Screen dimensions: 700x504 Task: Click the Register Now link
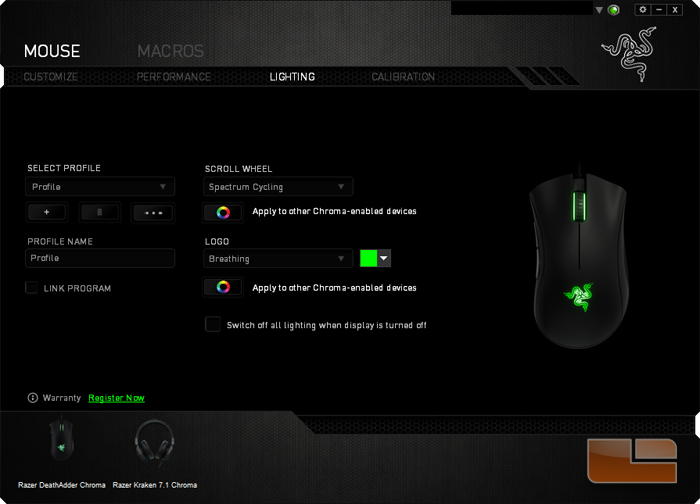tap(117, 398)
